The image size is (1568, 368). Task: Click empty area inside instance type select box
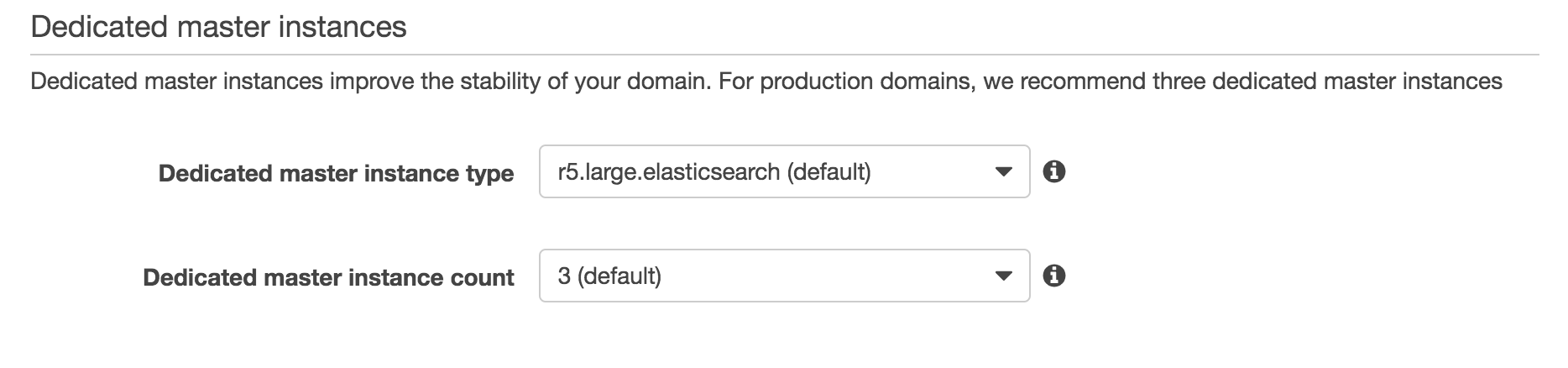tap(932, 172)
